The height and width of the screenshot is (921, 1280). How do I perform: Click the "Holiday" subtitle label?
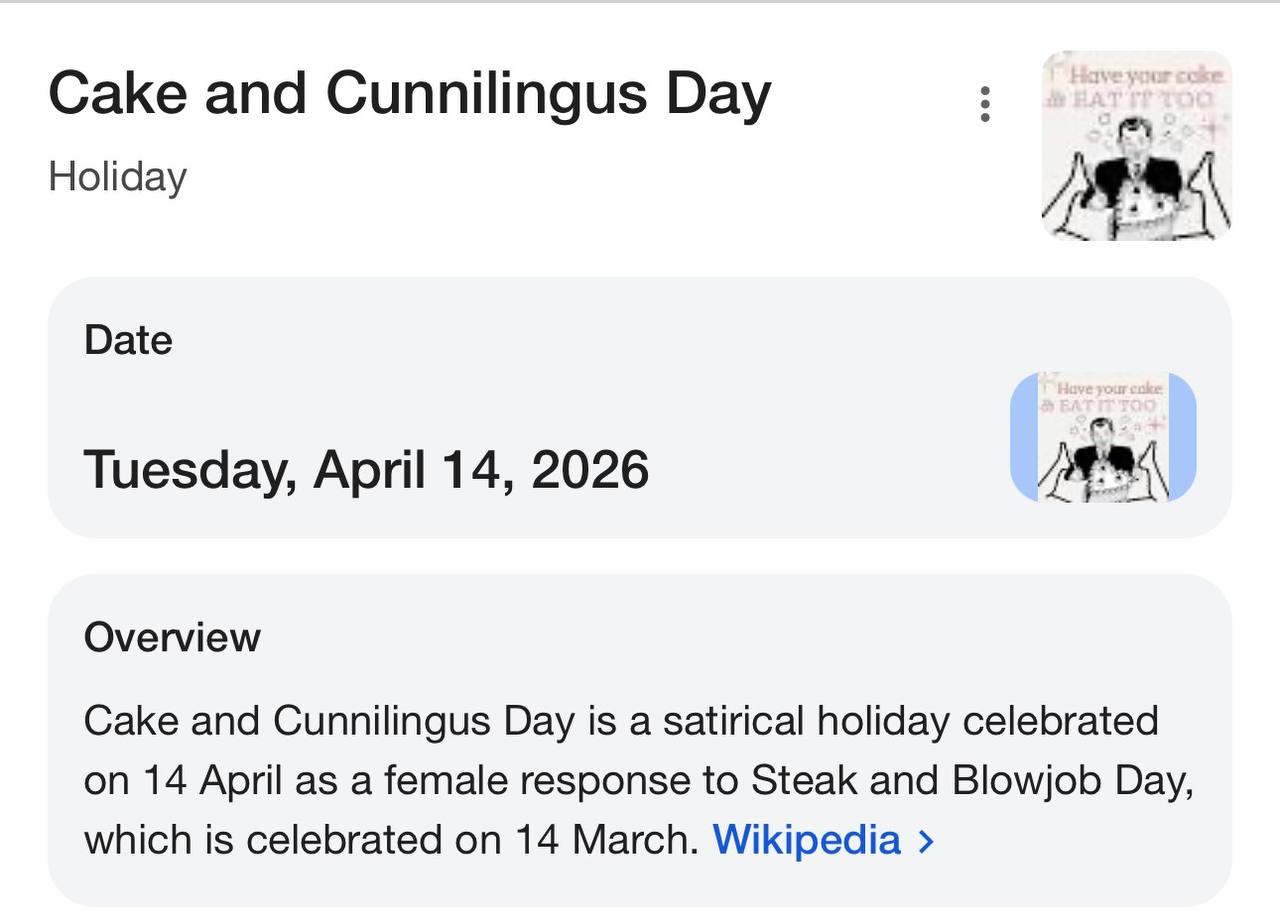pyautogui.click(x=117, y=177)
